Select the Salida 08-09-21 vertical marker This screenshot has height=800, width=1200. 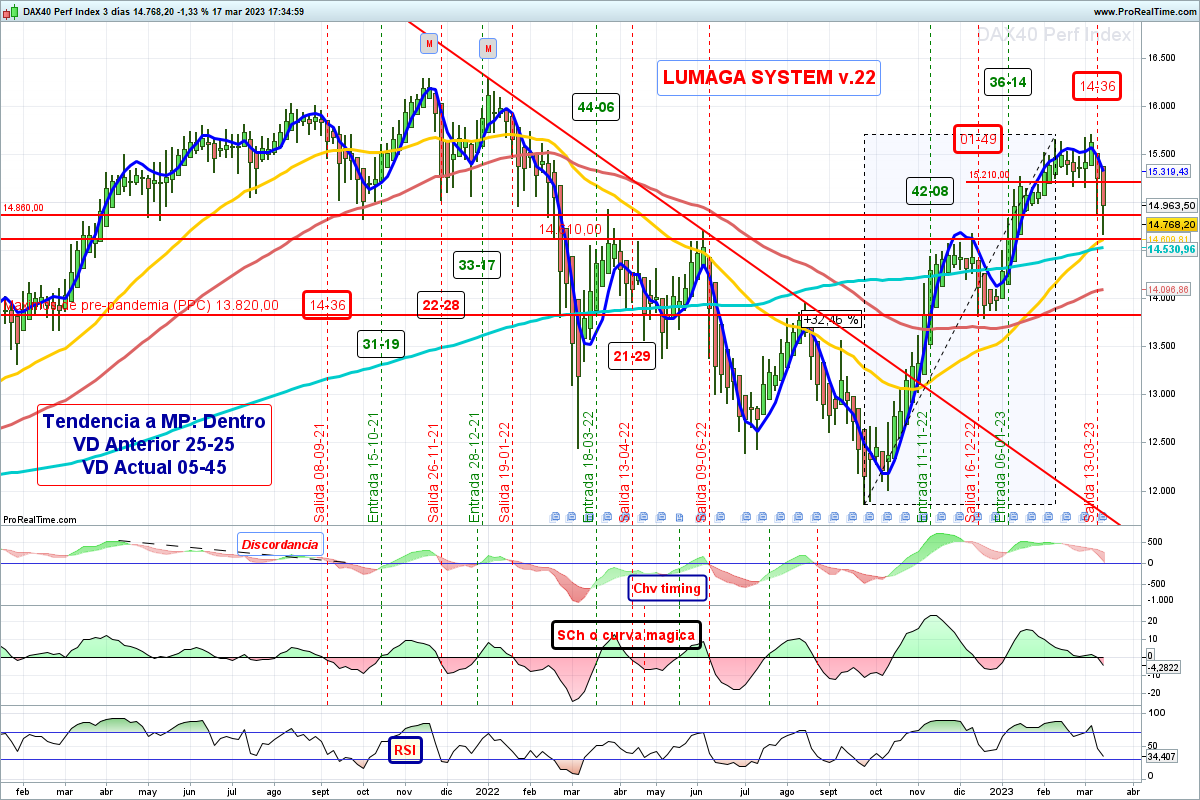click(320, 473)
